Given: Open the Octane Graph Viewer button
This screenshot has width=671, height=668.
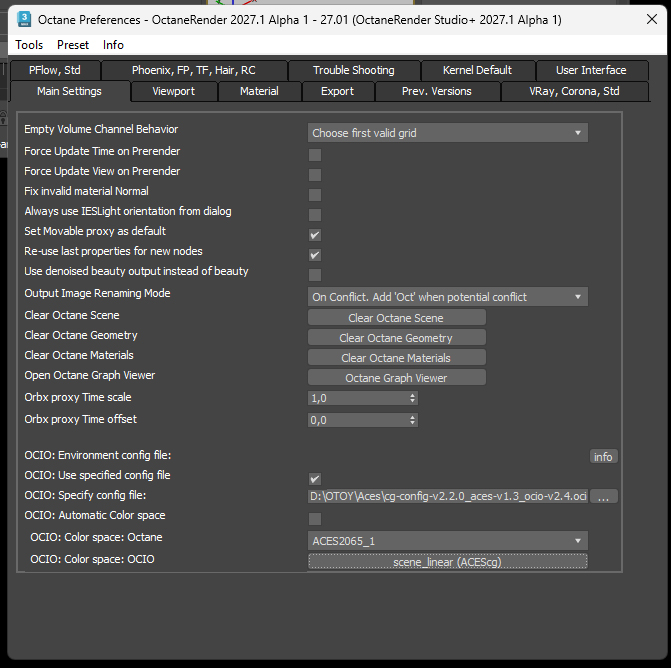Looking at the screenshot, I should [x=397, y=378].
